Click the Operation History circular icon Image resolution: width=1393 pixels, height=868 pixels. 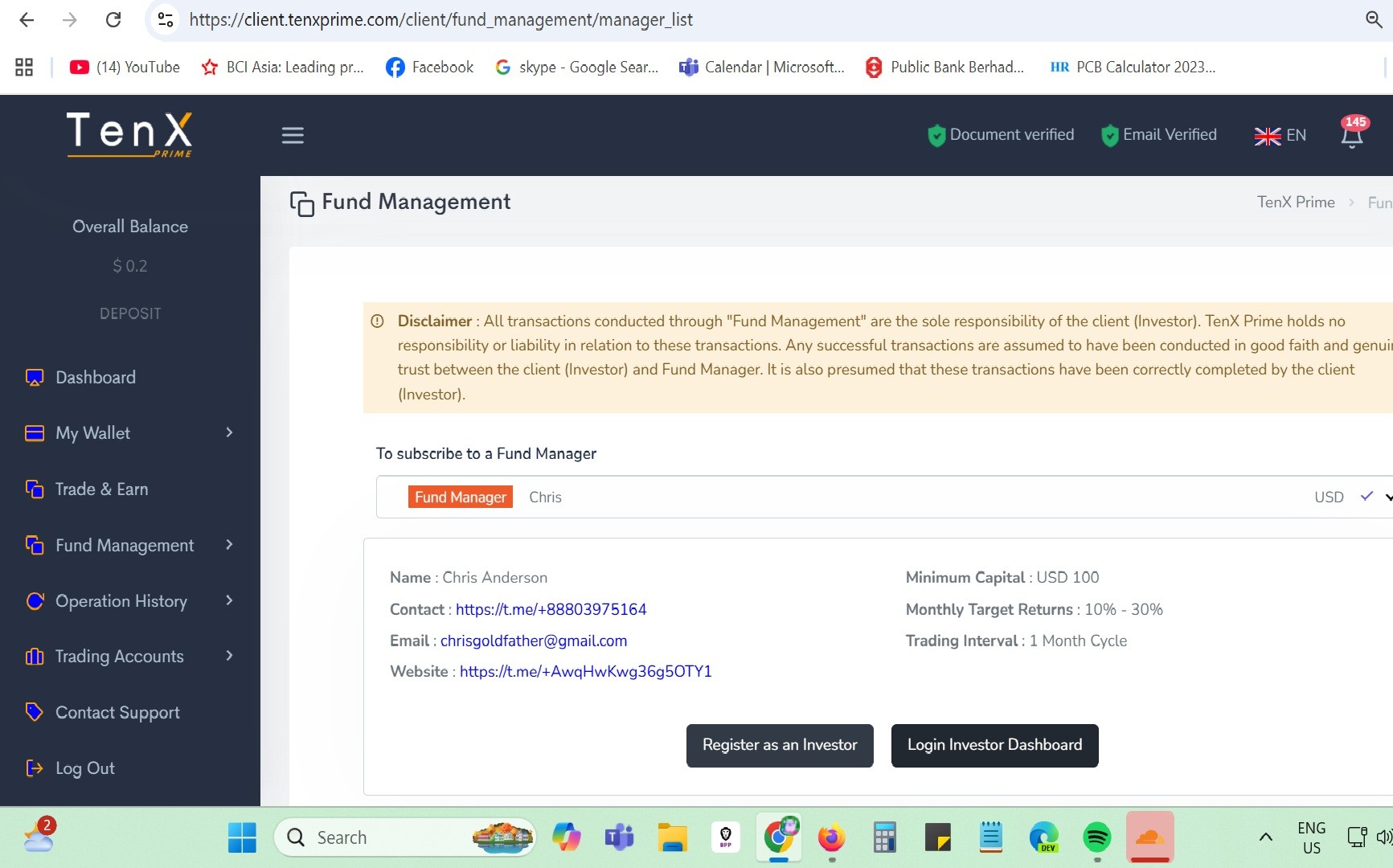(x=35, y=600)
